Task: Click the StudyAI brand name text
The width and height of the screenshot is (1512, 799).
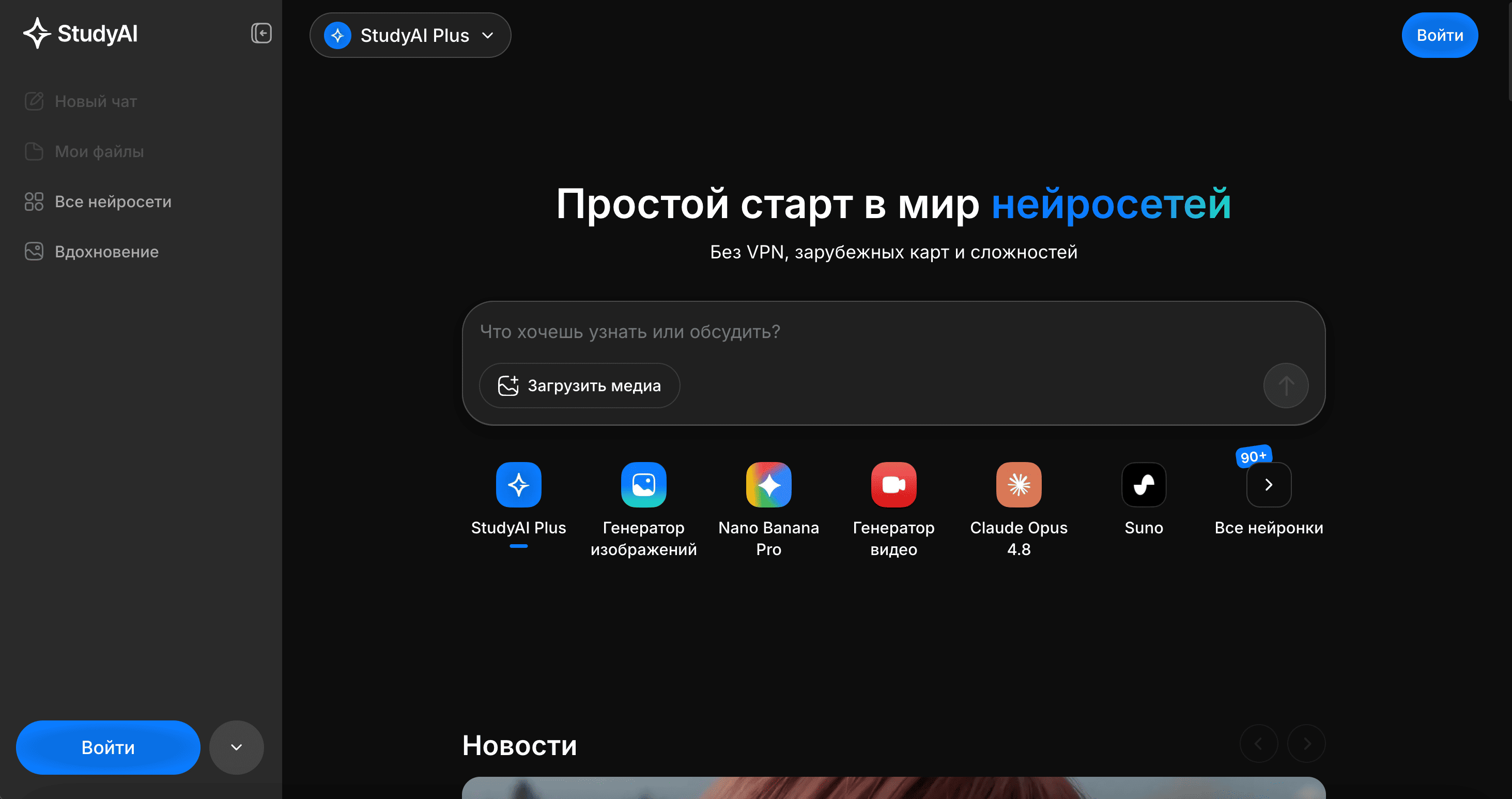Action: 98,34
